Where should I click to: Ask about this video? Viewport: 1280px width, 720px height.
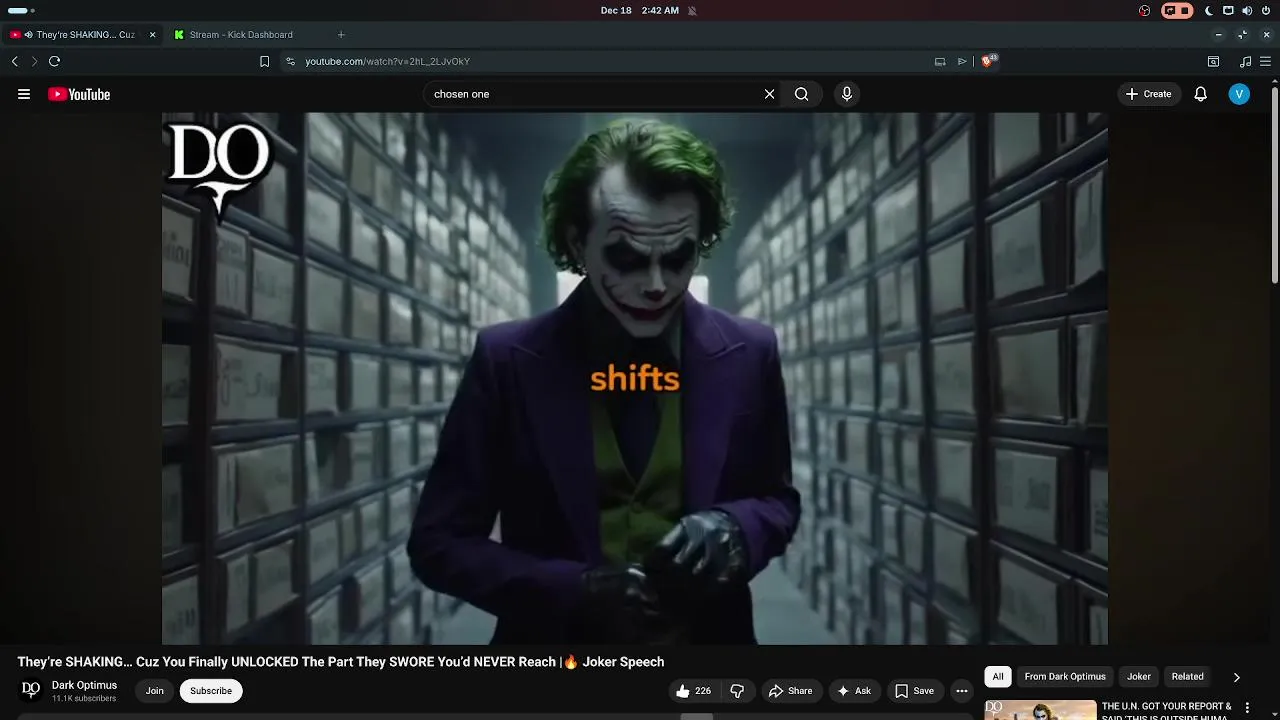click(854, 691)
